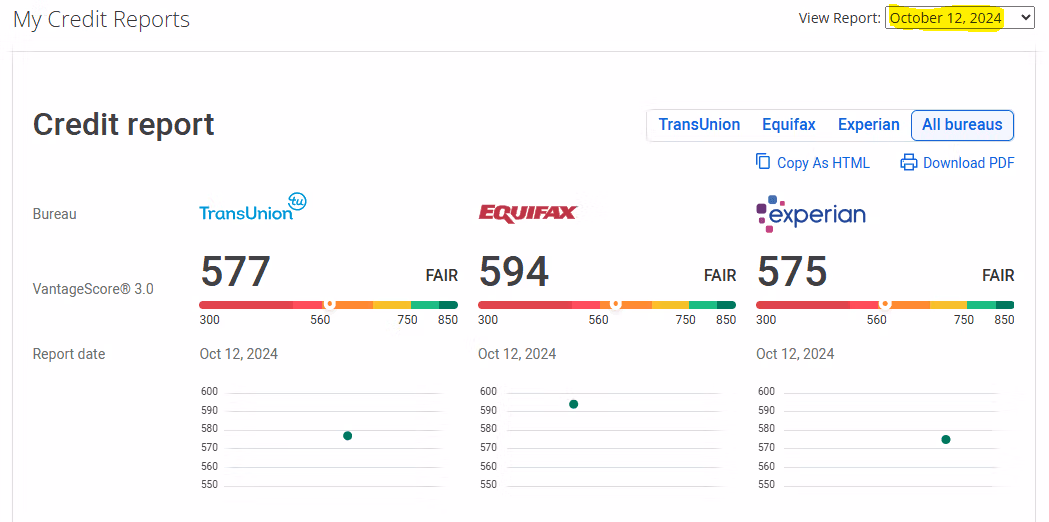Click the Equifax logo
The height and width of the screenshot is (522, 1049).
click(527, 213)
